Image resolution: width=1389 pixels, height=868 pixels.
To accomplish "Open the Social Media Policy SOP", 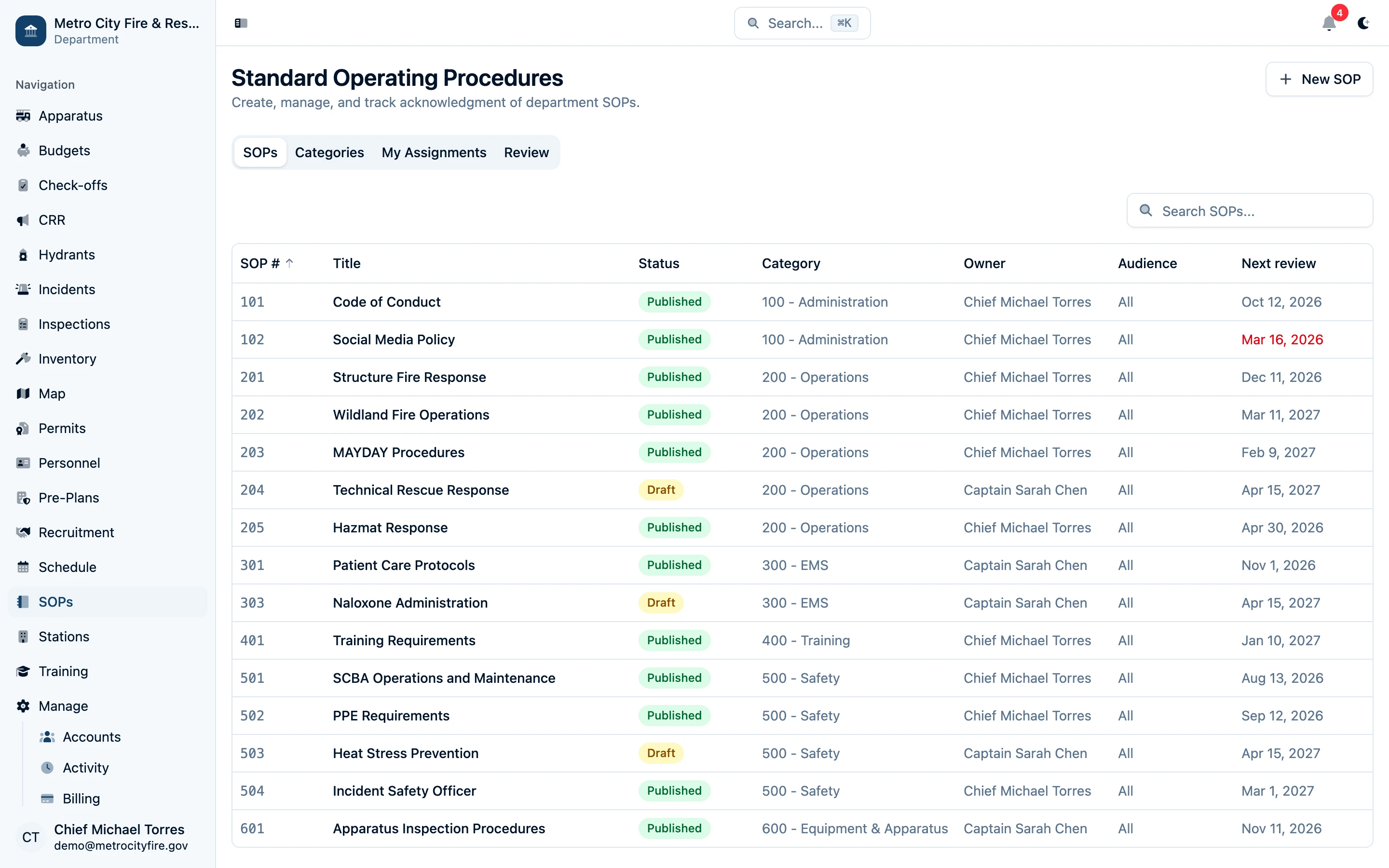I will [393, 339].
